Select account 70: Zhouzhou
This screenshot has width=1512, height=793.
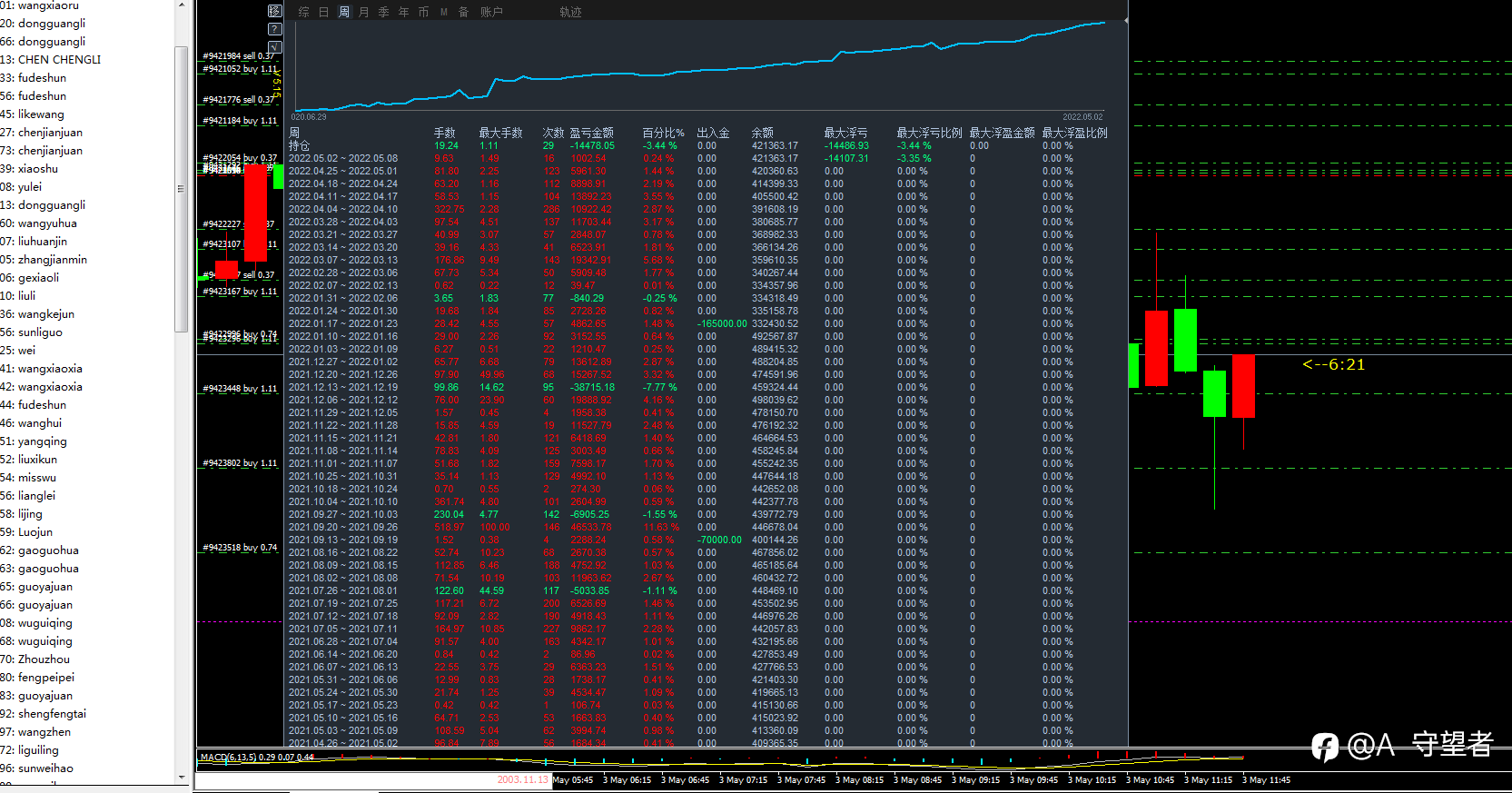(x=35, y=659)
